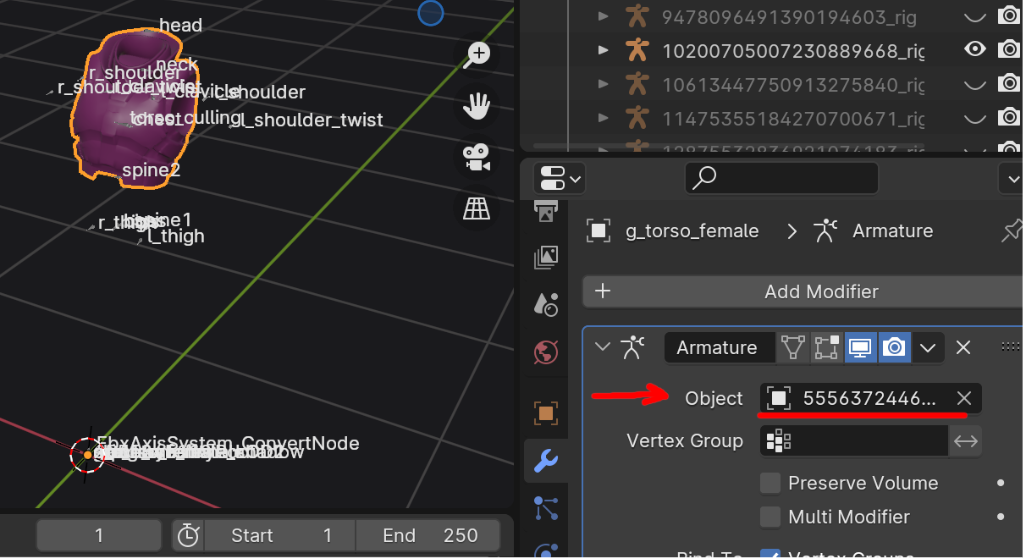Open the World properties globe tab
The width and height of the screenshot is (1023, 558).
coord(546,352)
